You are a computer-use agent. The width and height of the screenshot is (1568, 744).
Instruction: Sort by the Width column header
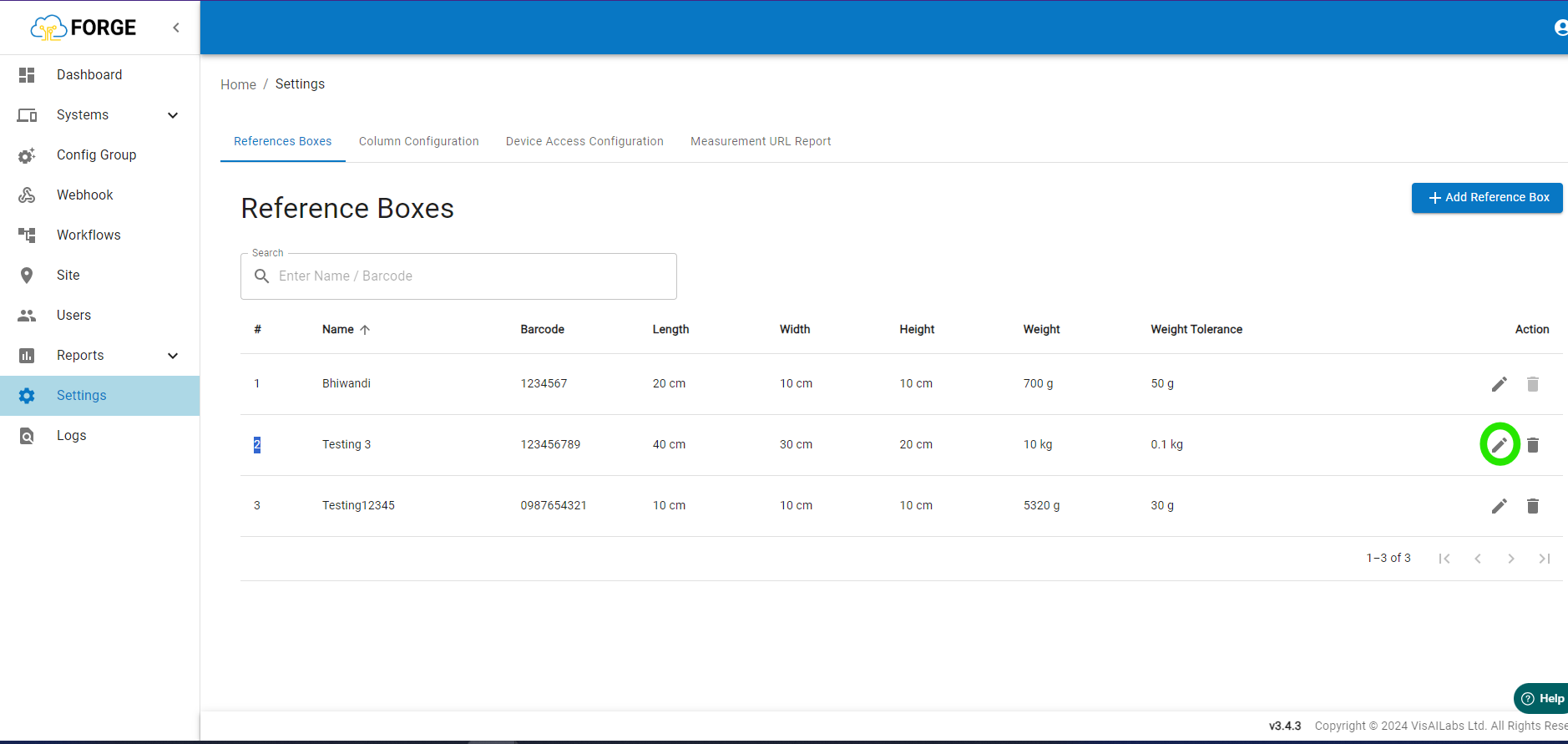coord(795,330)
